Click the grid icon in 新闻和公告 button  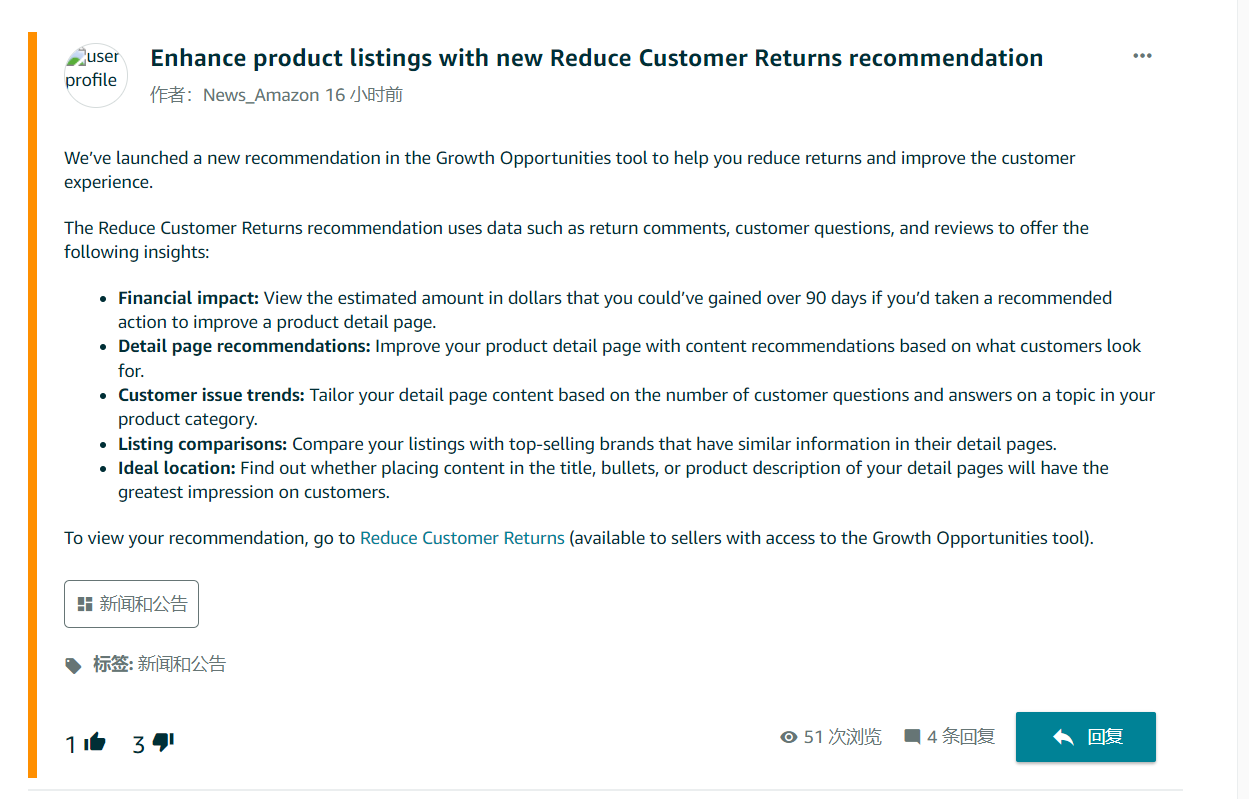tap(85, 604)
